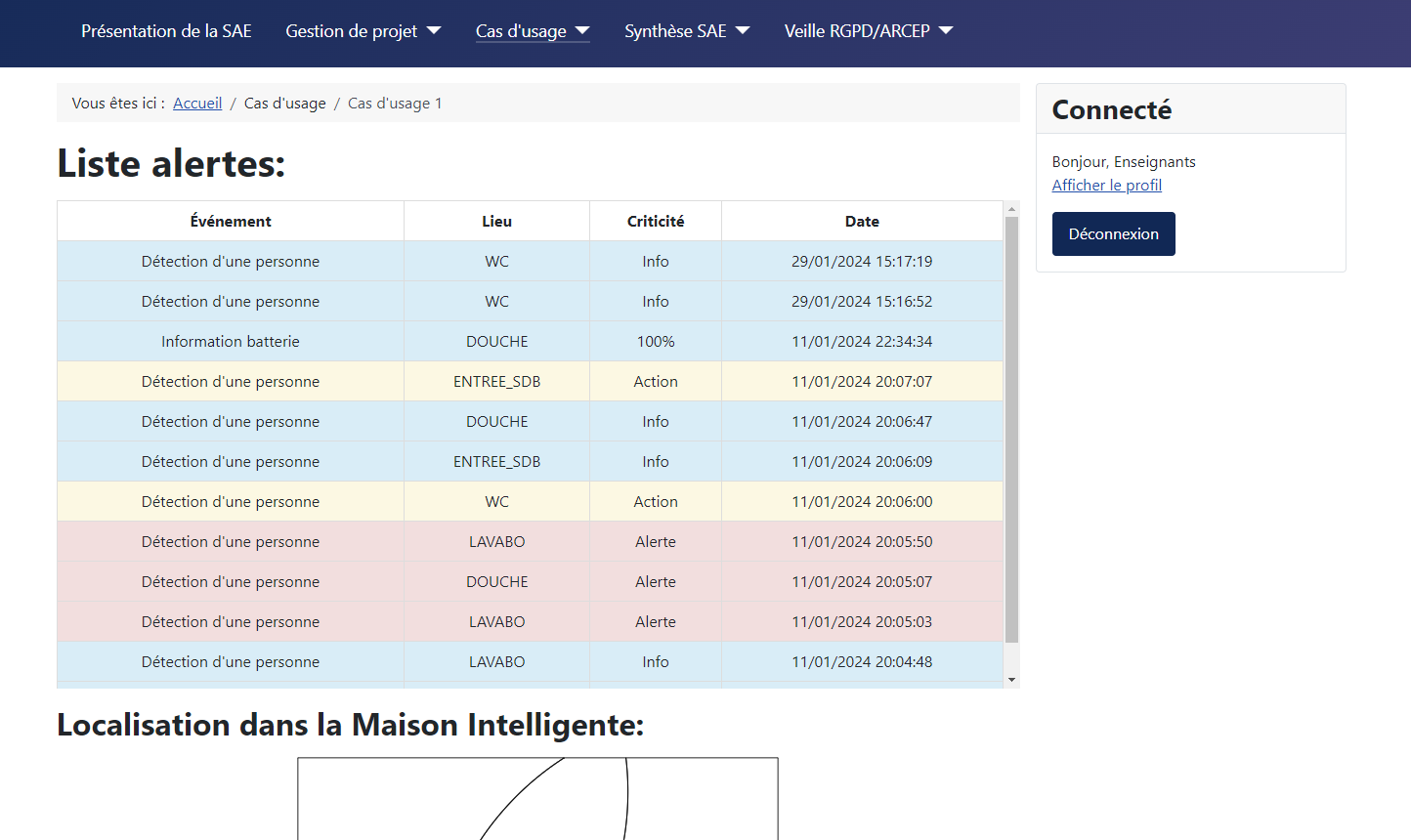Click Bonjour, Enseignants greeting text
The width and height of the screenshot is (1411, 840).
click(1124, 161)
